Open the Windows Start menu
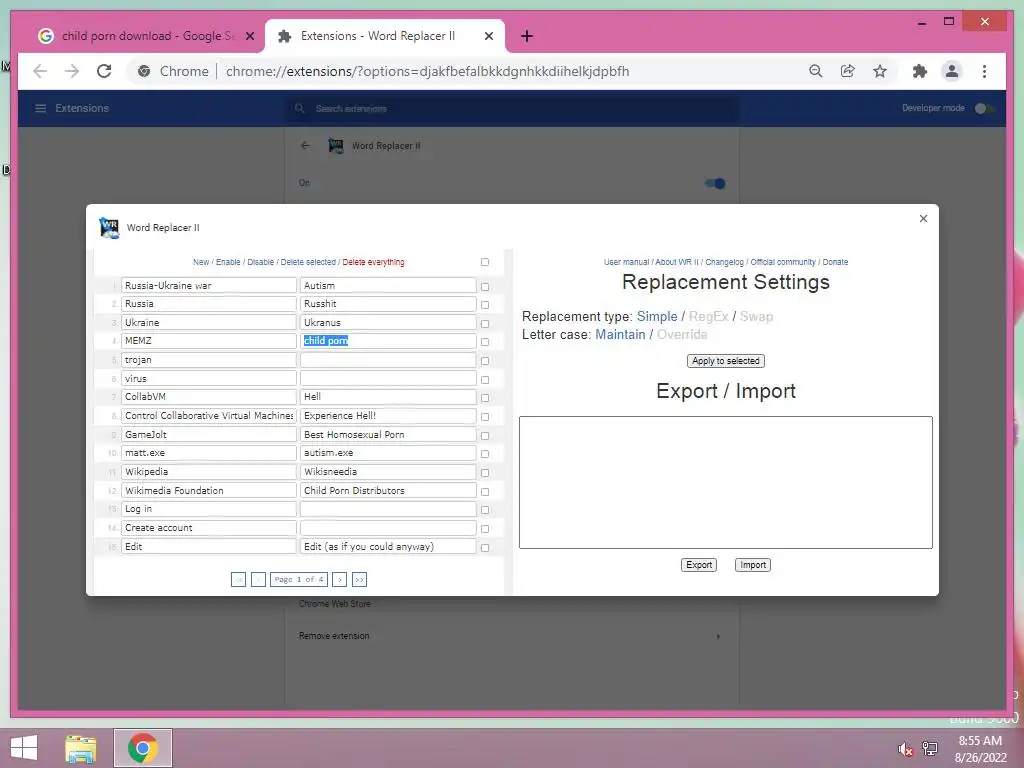1024x768 pixels. click(x=24, y=748)
